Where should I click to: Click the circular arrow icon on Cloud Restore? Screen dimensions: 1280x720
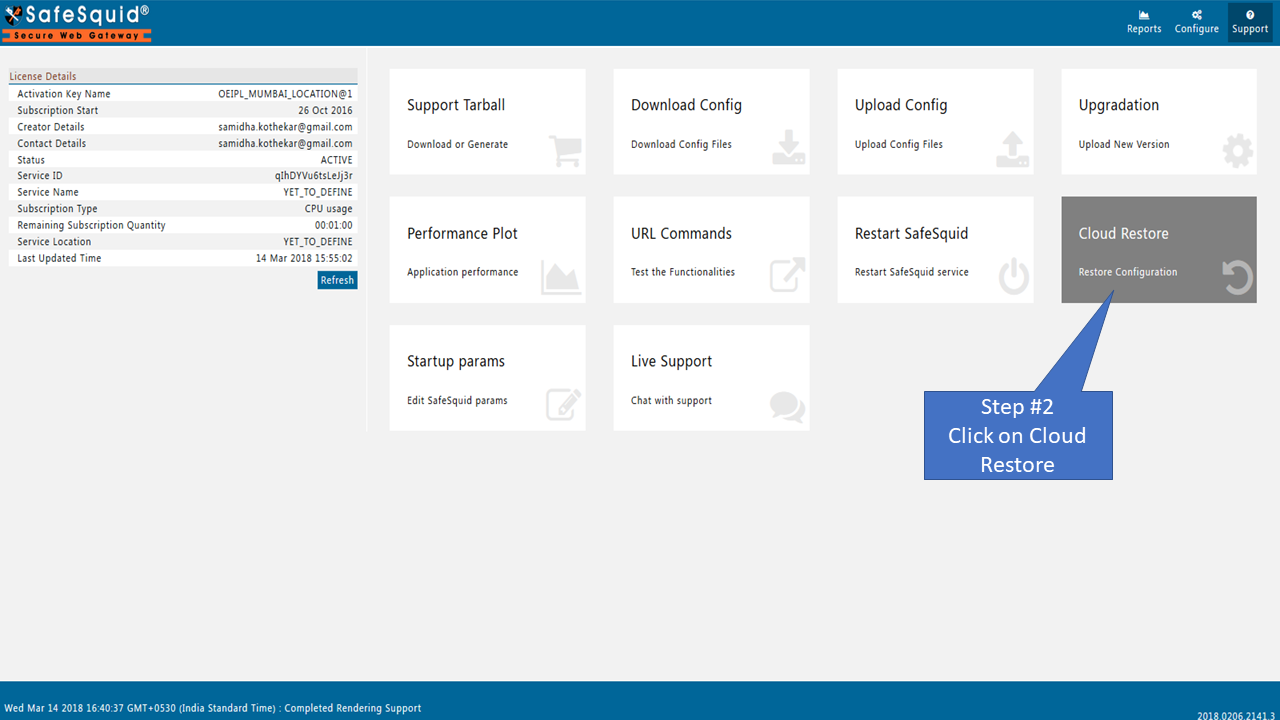pyautogui.click(x=1238, y=277)
